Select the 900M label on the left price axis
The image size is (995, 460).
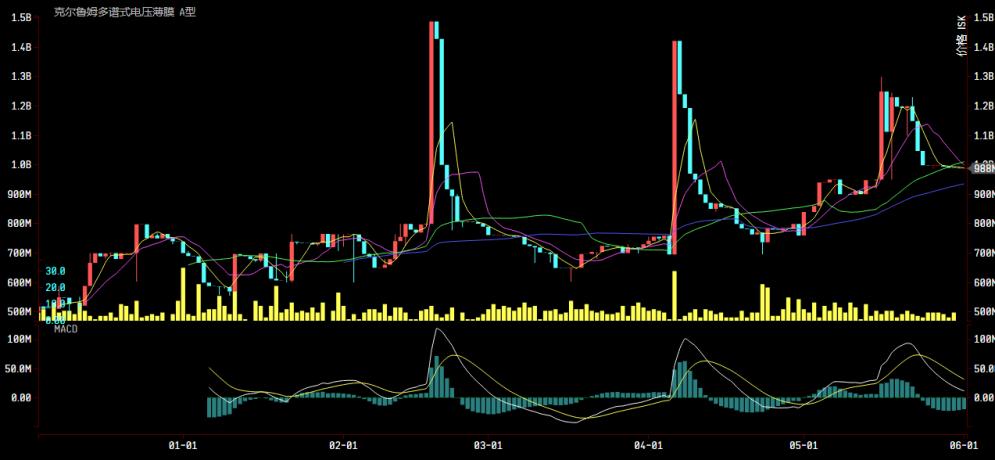[21, 194]
